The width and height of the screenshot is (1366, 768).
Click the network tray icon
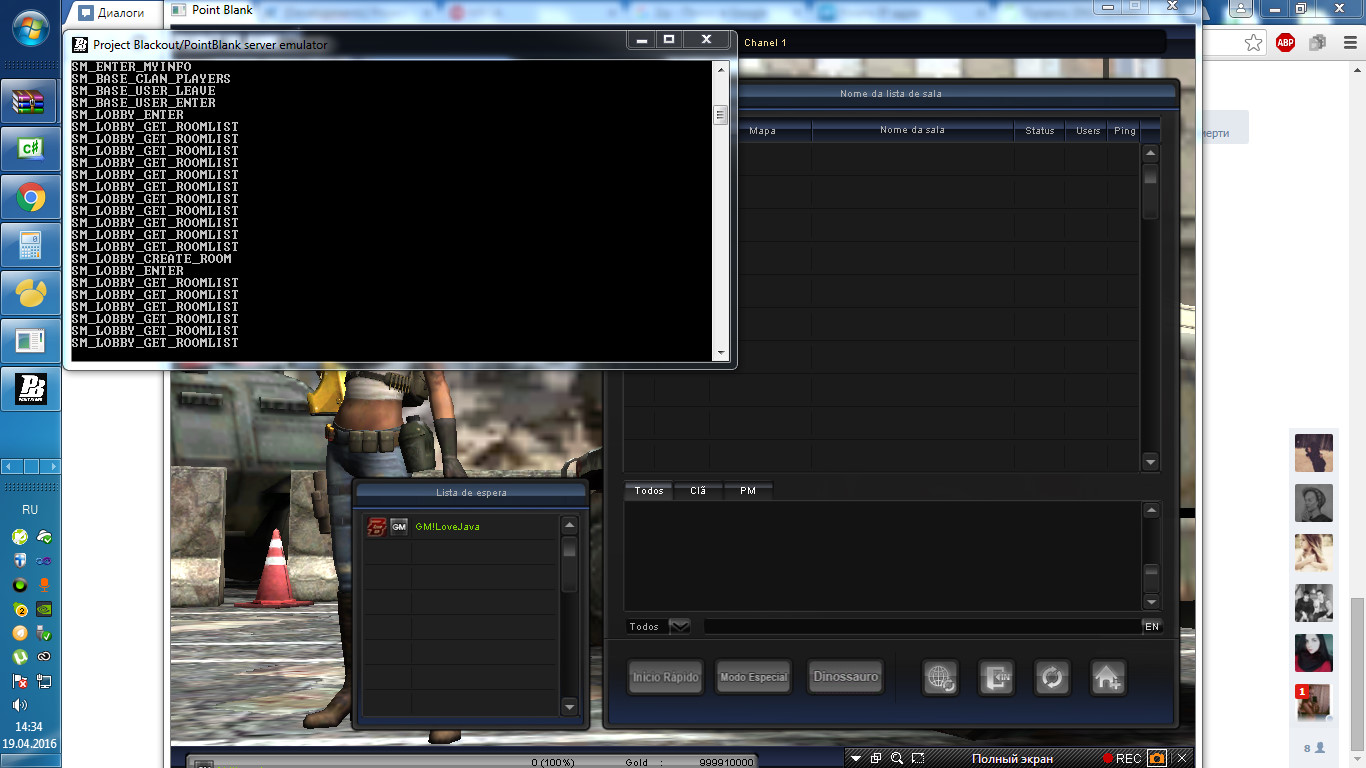coord(43,681)
